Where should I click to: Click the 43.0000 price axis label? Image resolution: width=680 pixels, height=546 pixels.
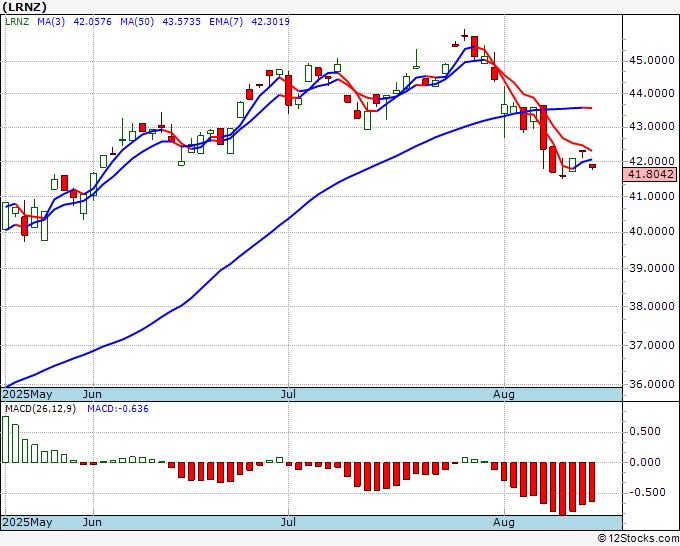652,127
